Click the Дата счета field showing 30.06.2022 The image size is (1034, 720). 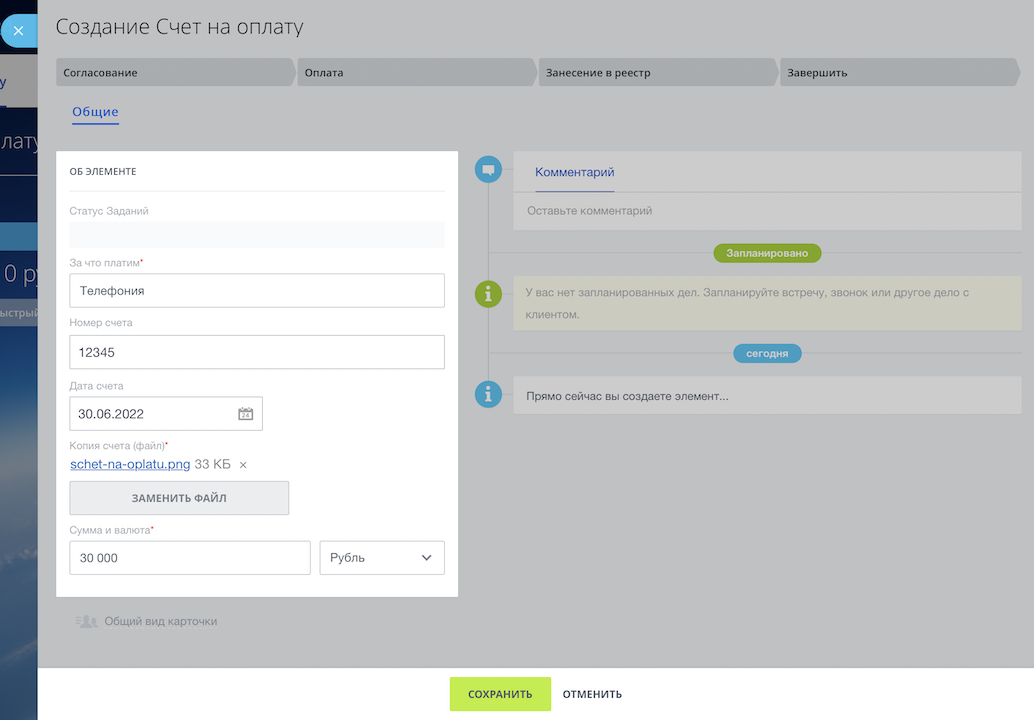[166, 414]
